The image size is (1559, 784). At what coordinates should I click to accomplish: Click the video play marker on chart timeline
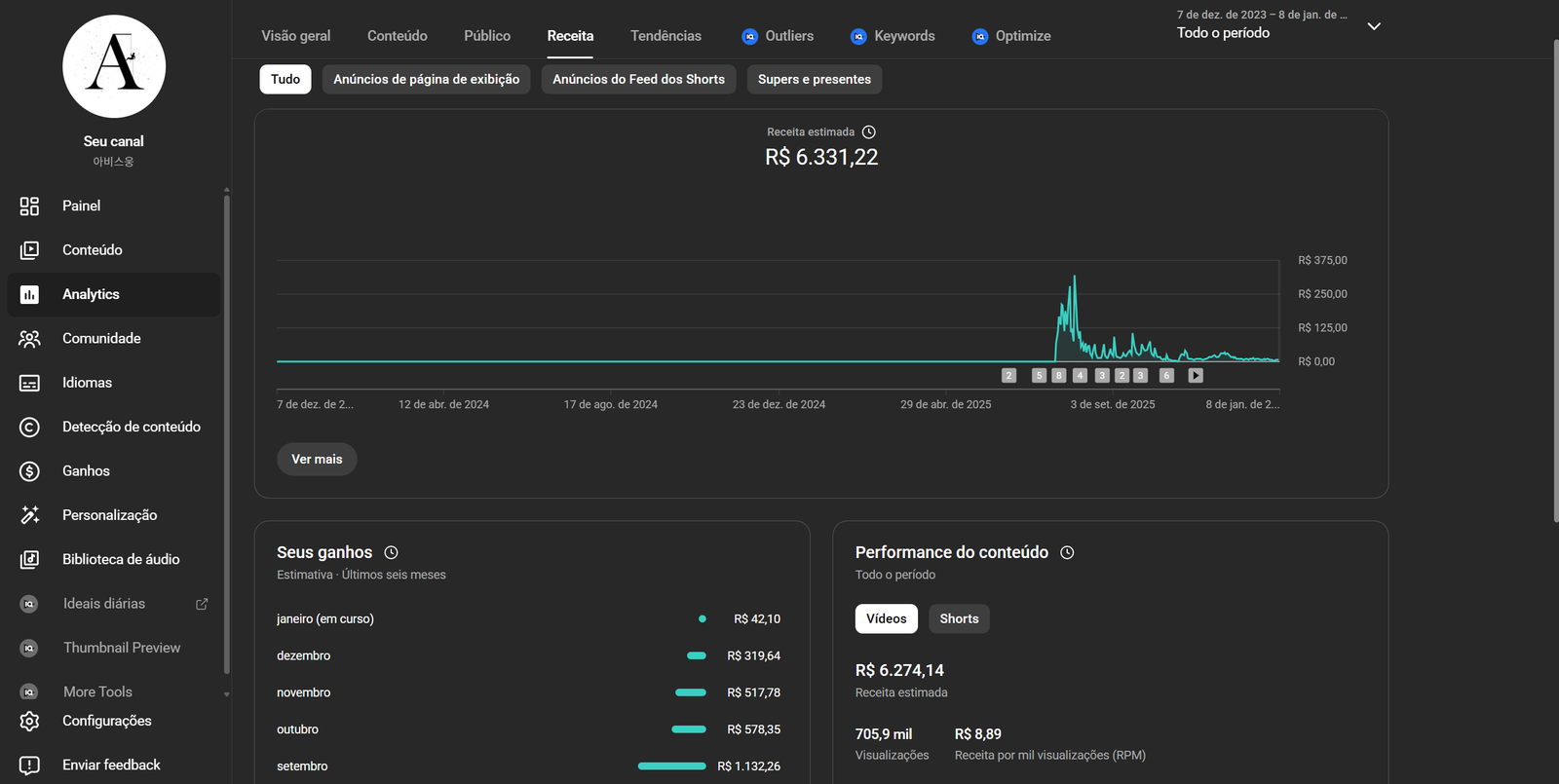[1196, 375]
